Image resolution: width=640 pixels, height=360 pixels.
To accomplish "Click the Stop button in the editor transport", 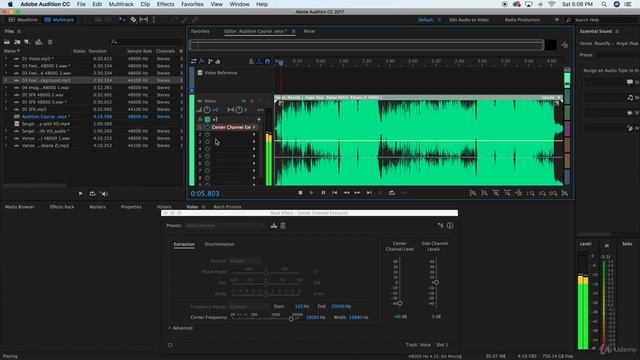I will (x=300, y=193).
